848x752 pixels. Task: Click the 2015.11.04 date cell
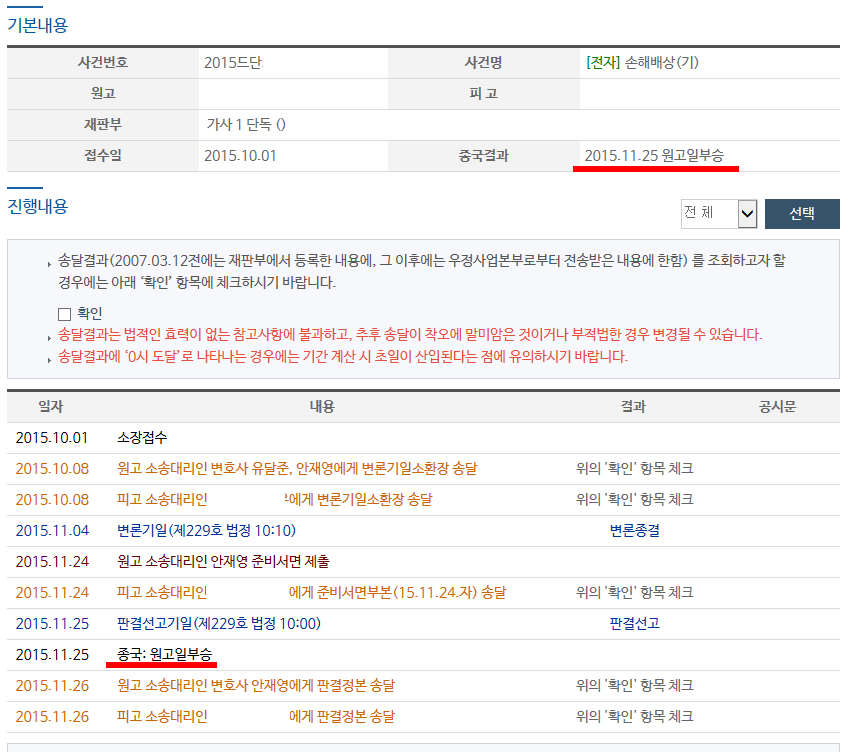(x=52, y=531)
